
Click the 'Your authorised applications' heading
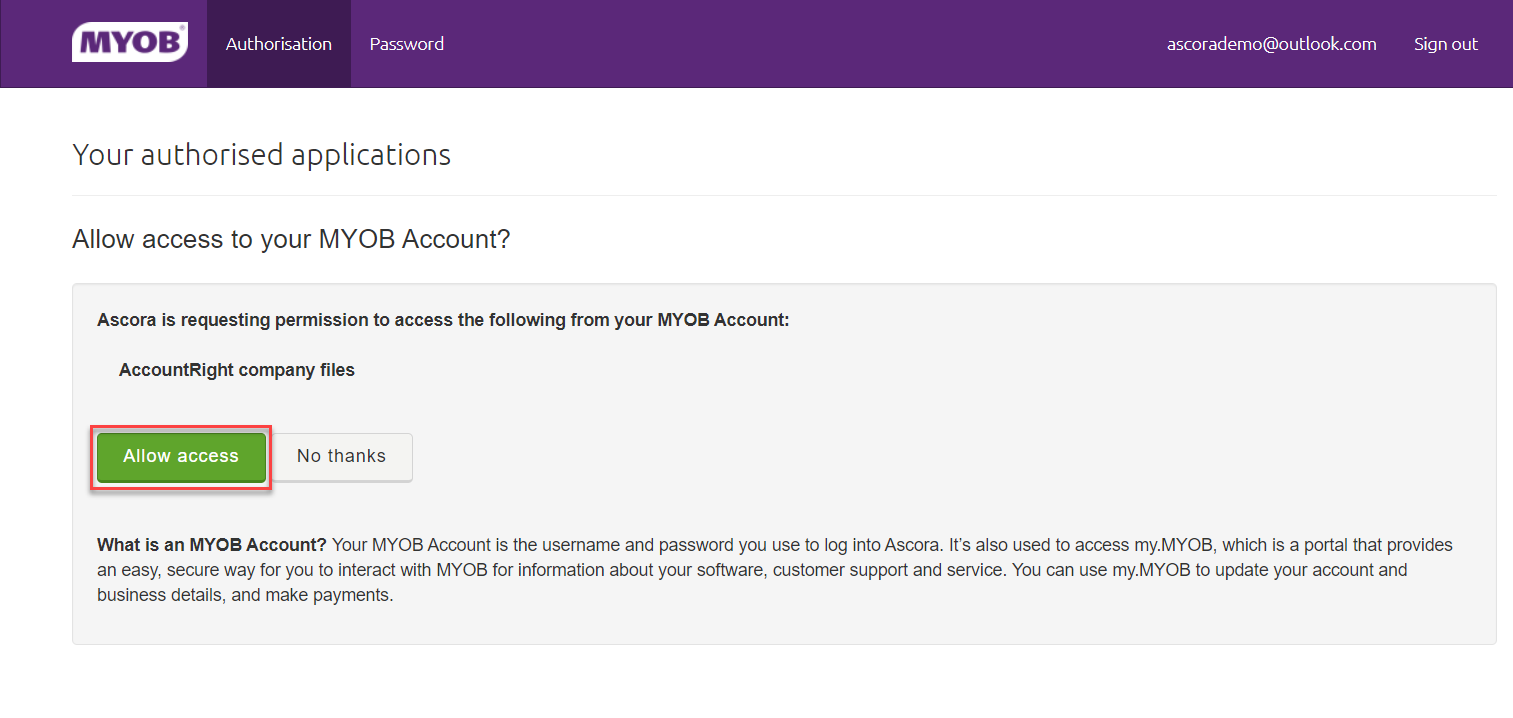(261, 155)
